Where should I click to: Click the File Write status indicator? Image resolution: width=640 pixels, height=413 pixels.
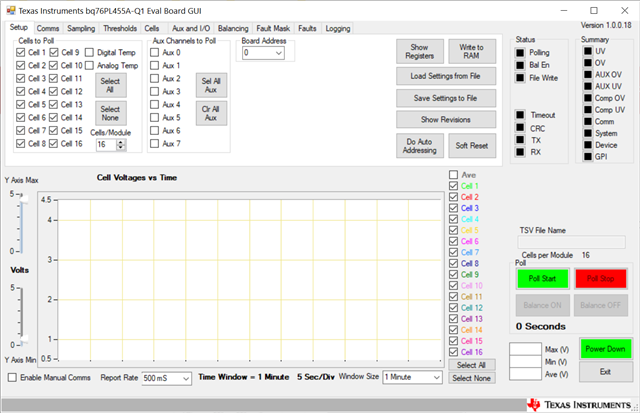(520, 78)
